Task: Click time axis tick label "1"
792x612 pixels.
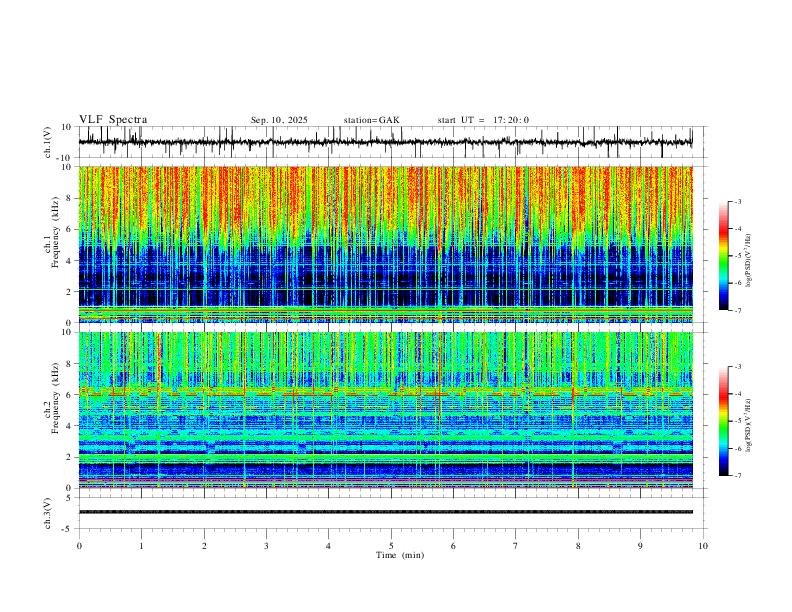Action: (141, 546)
